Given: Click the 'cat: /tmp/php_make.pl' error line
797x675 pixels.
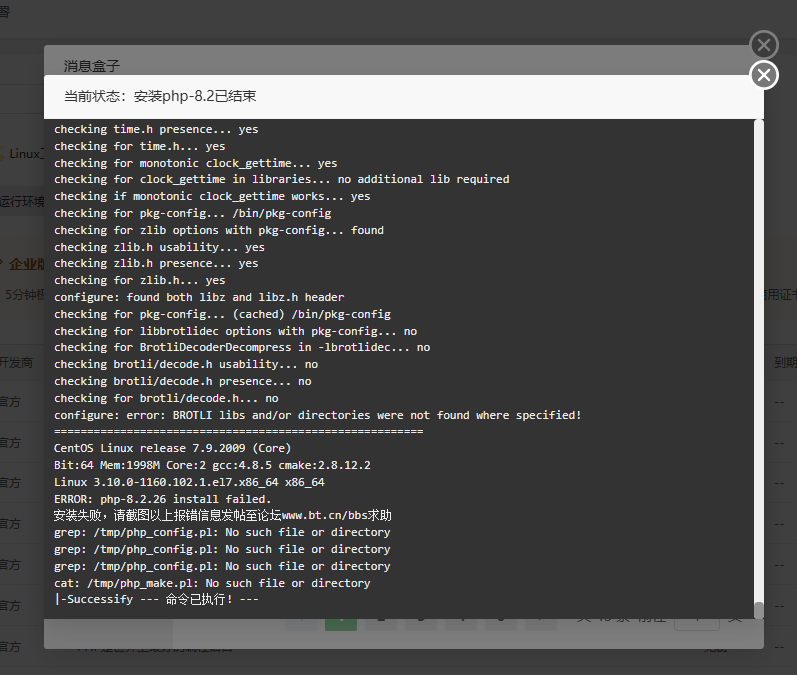Looking at the screenshot, I should [x=212, y=583].
